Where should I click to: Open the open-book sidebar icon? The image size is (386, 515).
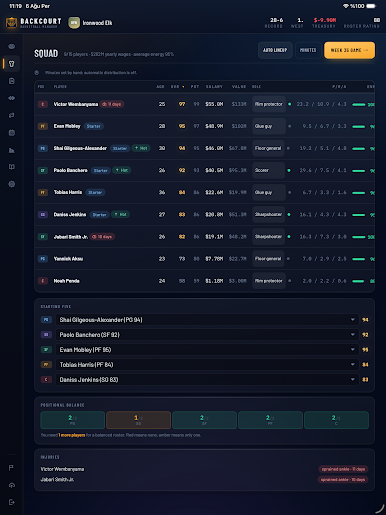pyautogui.click(x=12, y=167)
